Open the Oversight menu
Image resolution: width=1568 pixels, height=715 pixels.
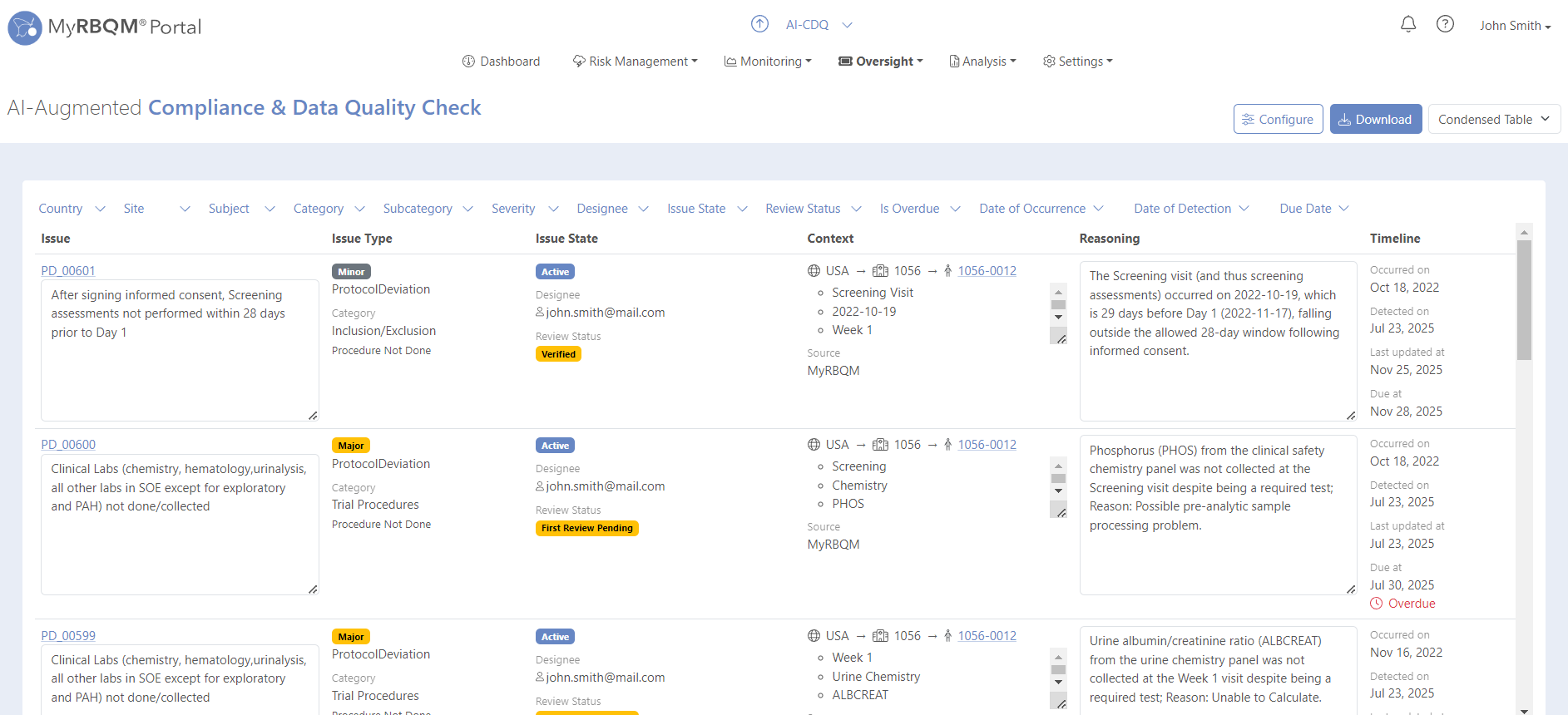[x=880, y=62]
